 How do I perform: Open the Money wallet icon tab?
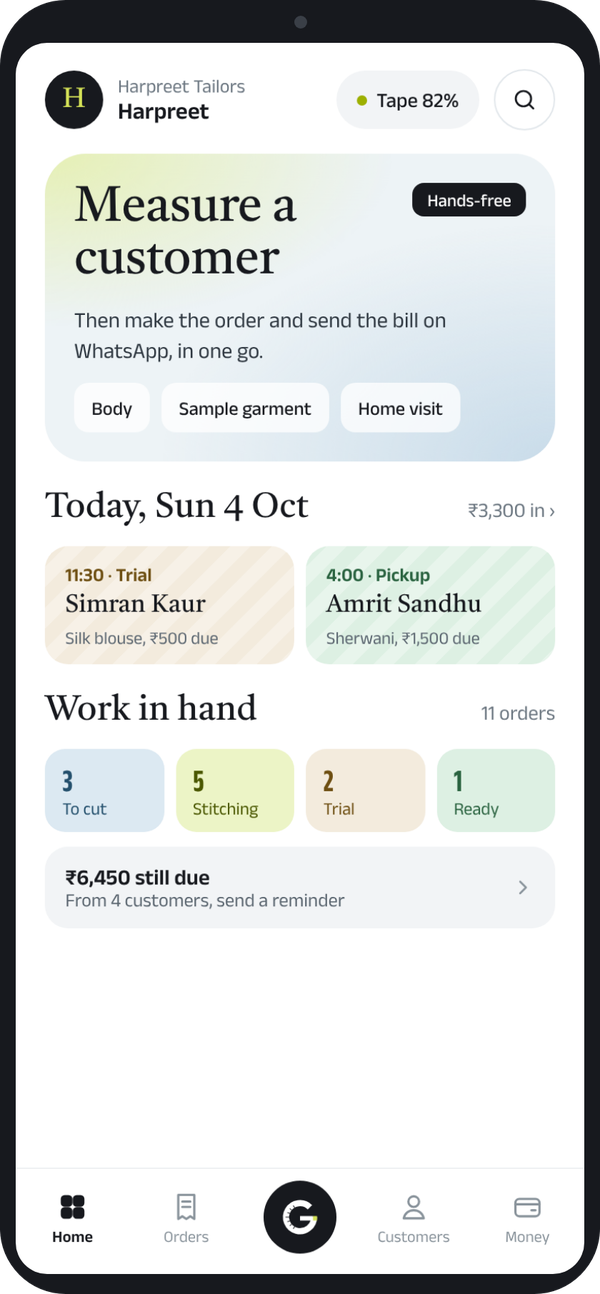[x=527, y=1217]
